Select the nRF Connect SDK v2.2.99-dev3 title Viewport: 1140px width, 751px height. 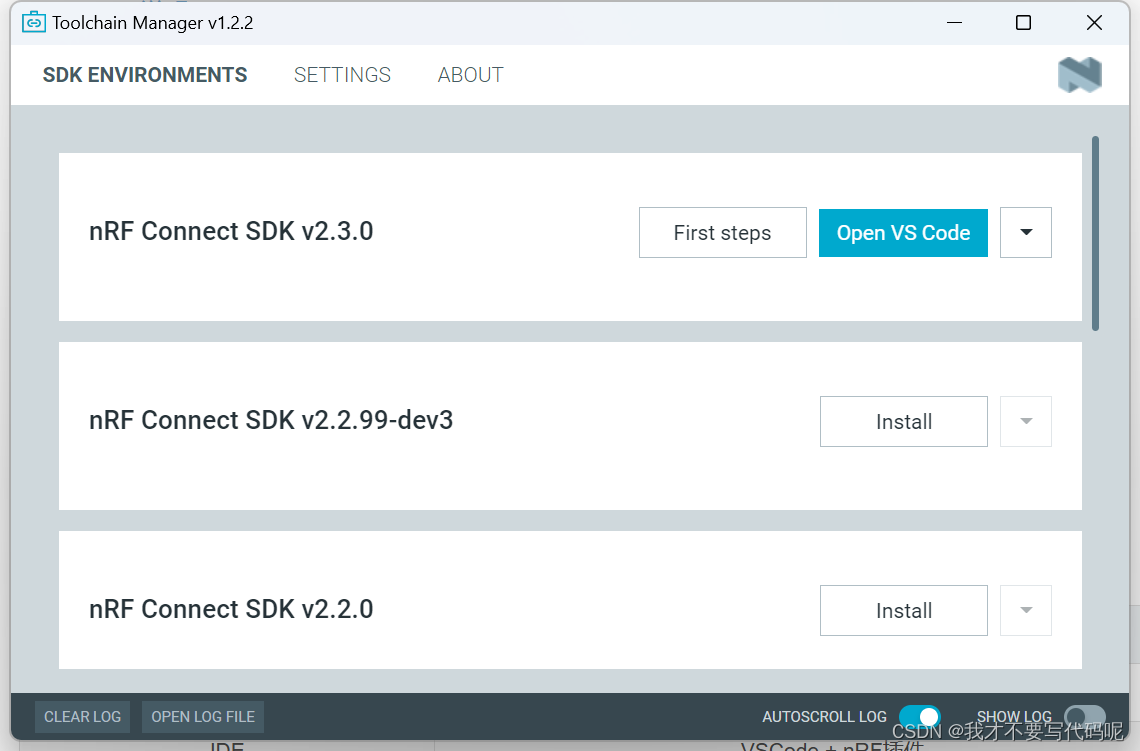click(x=271, y=420)
